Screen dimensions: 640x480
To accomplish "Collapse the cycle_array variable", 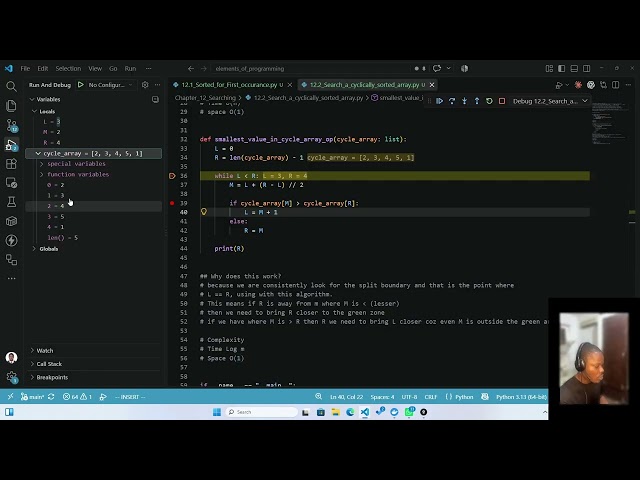I will pyautogui.click(x=93, y=153).
